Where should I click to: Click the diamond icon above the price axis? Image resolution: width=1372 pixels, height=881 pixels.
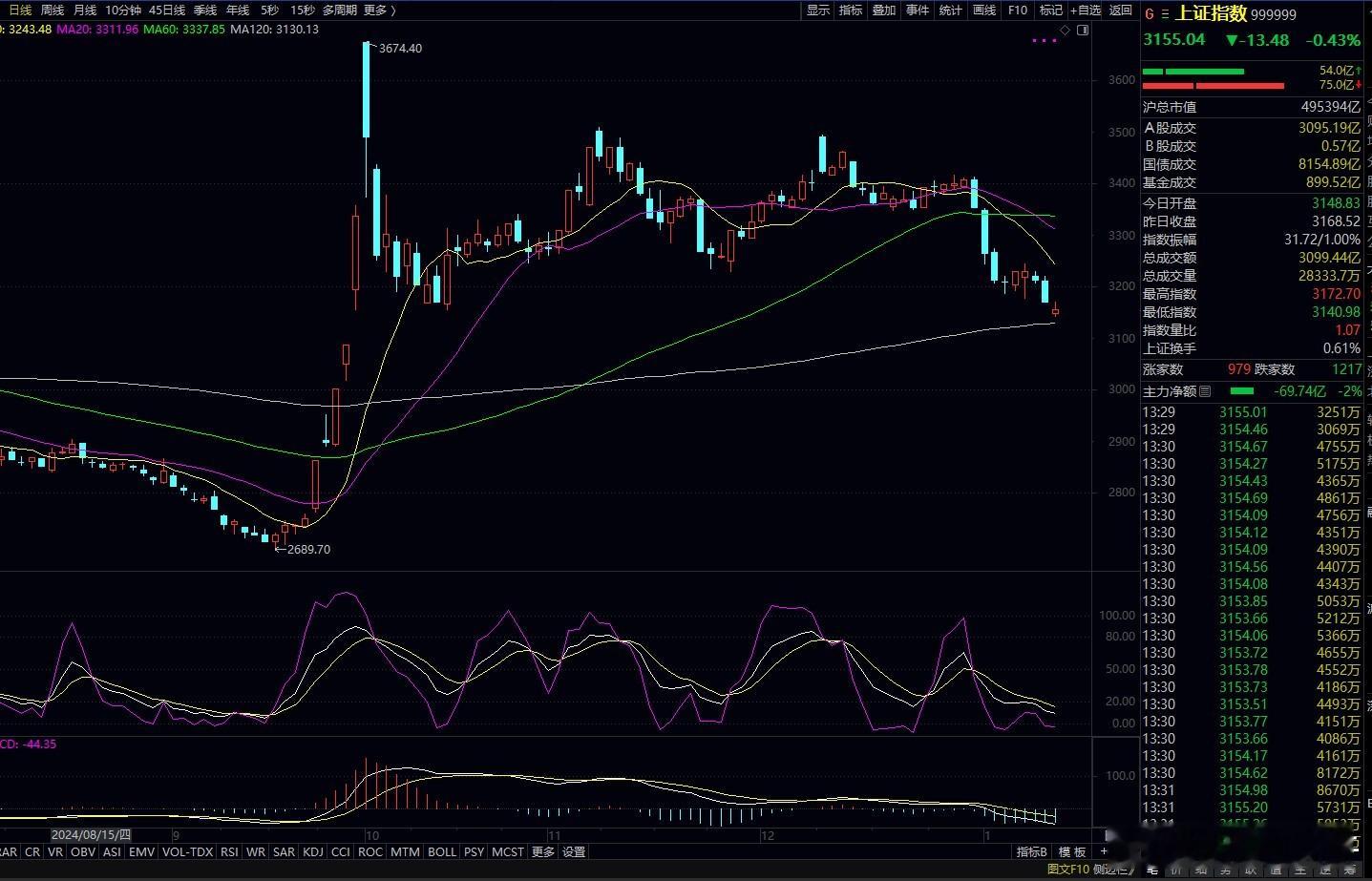(1066, 31)
